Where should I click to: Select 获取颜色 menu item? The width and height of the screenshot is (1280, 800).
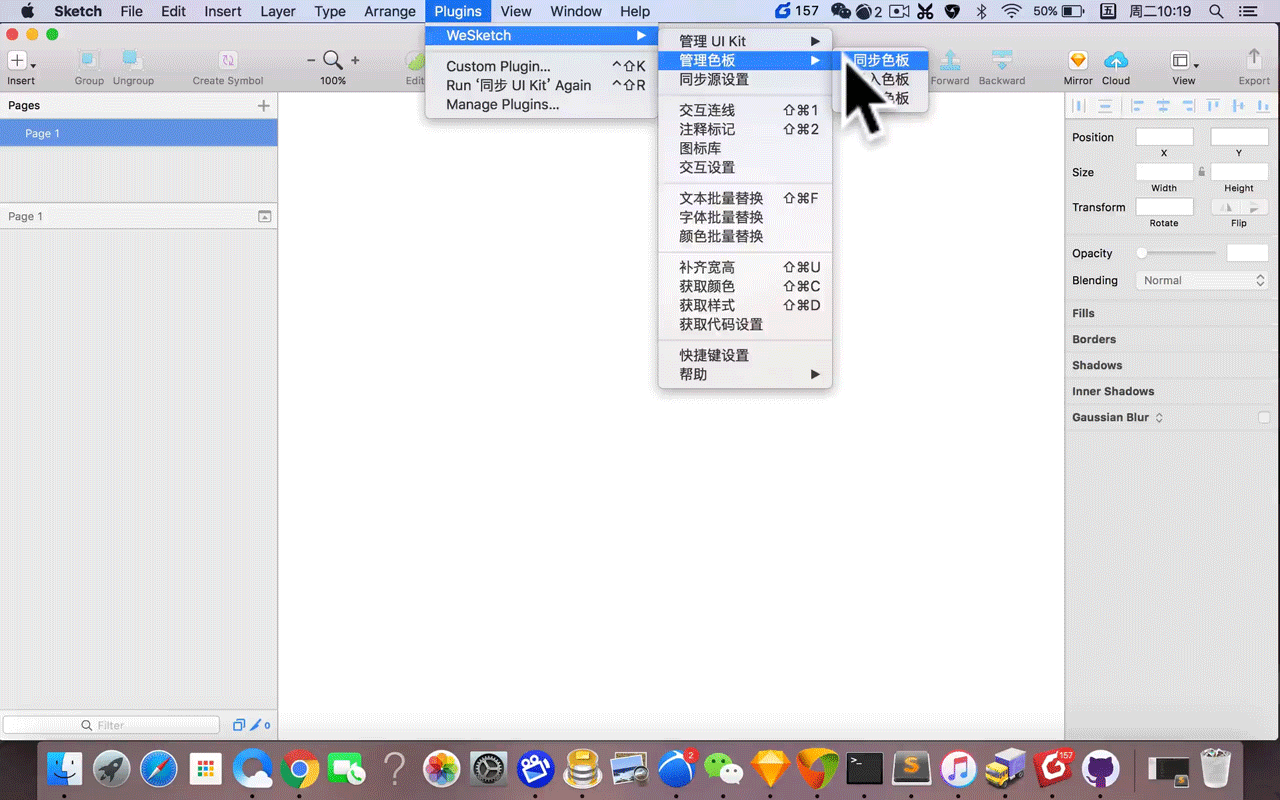[x=745, y=286]
